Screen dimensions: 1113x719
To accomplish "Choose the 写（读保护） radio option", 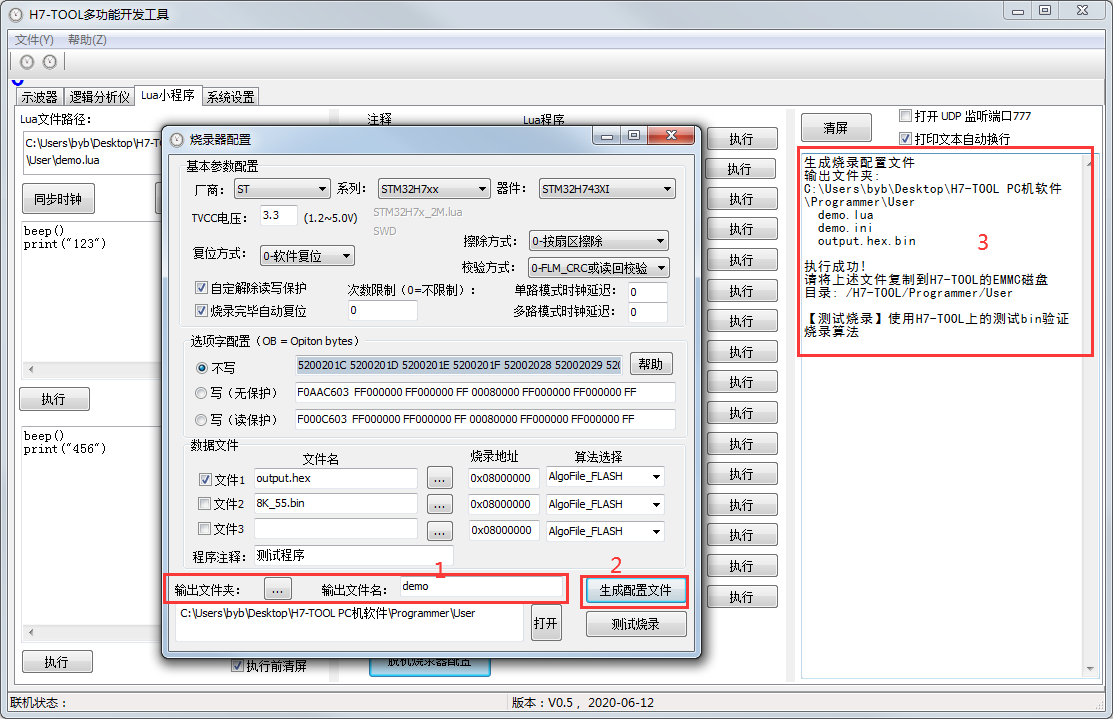I will 201,419.
